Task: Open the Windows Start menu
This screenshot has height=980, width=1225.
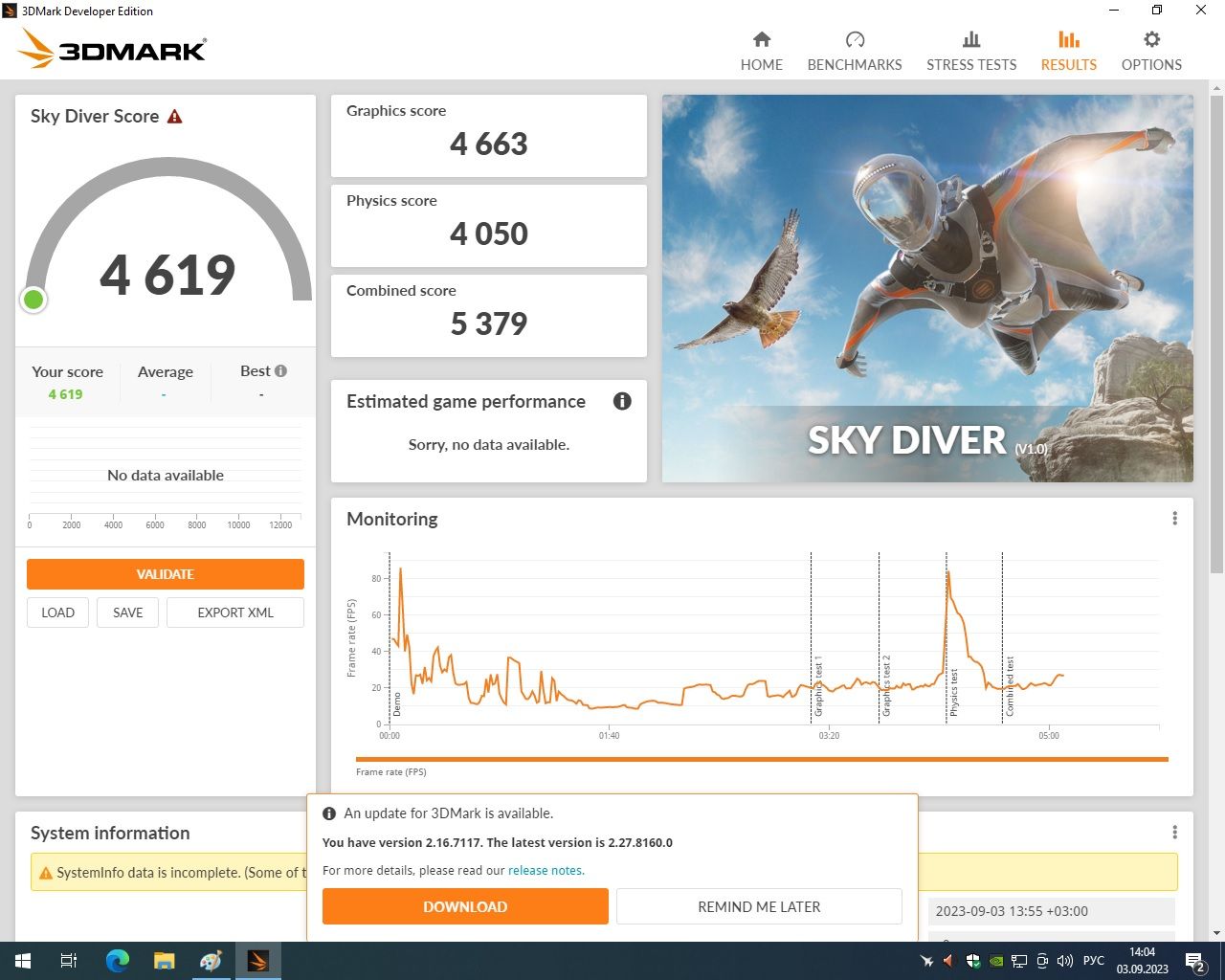Action: pyautogui.click(x=23, y=961)
